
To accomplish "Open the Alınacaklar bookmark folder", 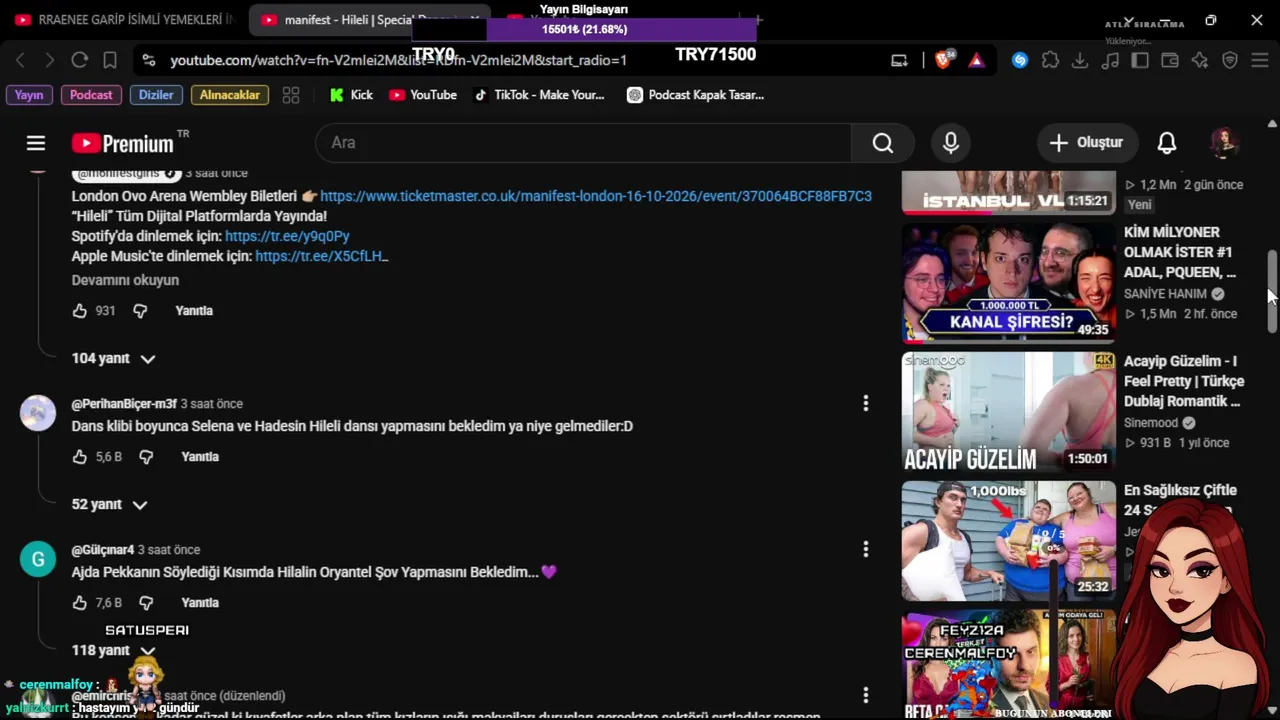I will click(x=230, y=95).
